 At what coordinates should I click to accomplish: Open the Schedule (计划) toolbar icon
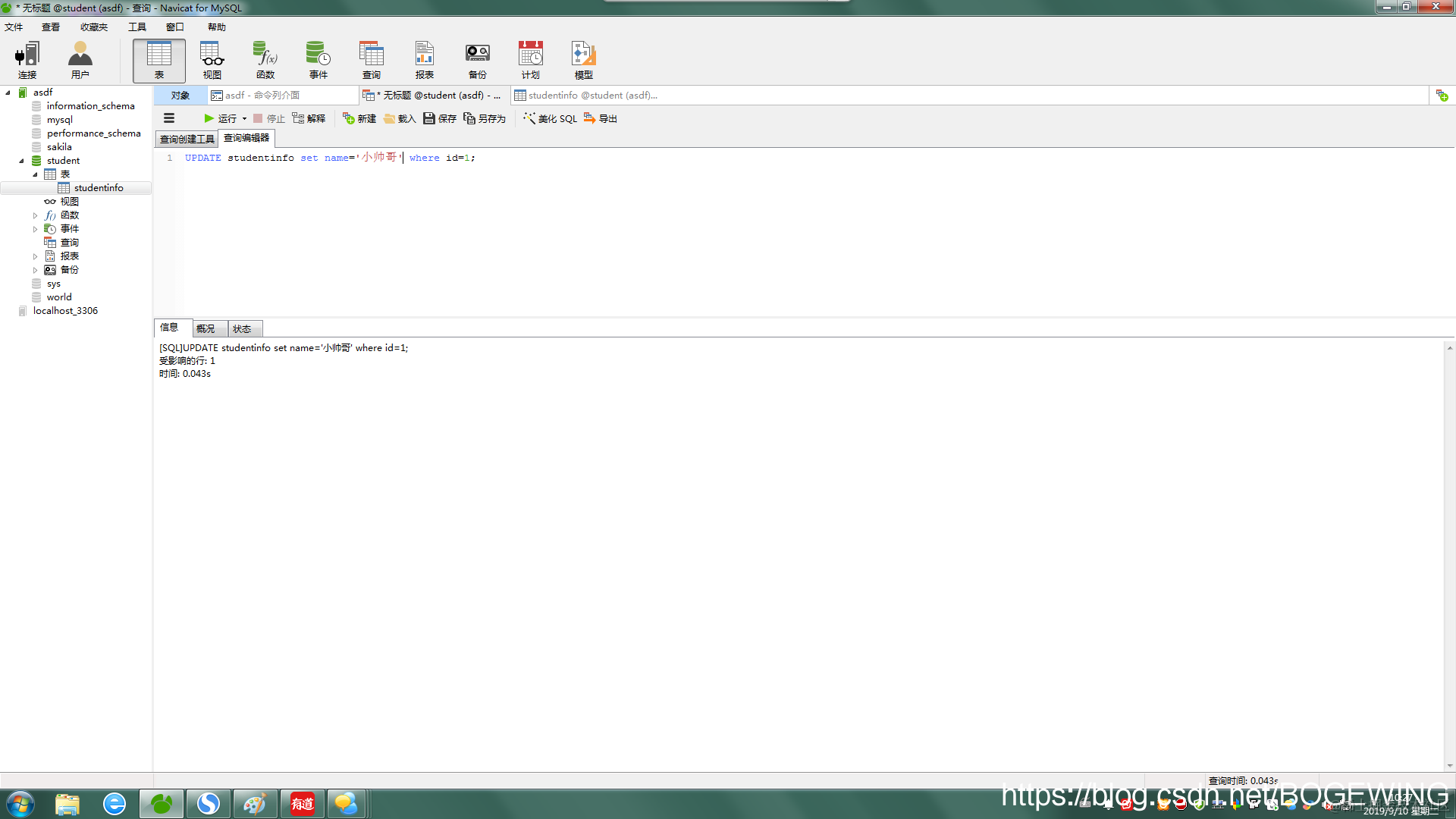[530, 60]
